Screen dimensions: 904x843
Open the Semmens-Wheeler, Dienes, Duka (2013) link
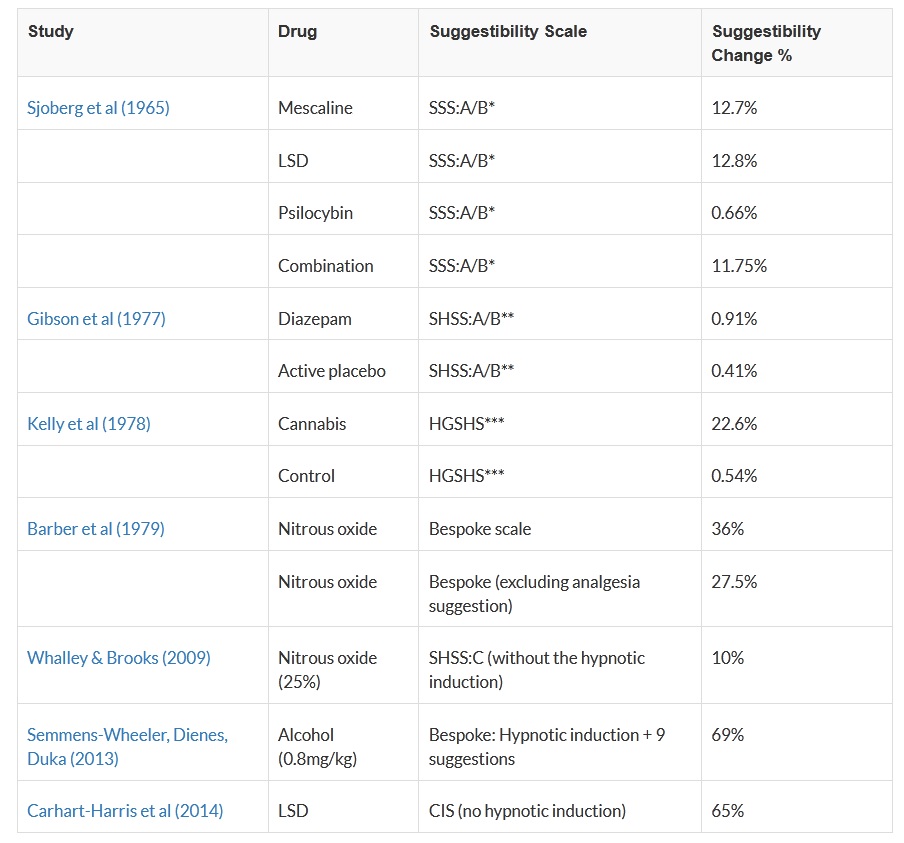point(127,746)
